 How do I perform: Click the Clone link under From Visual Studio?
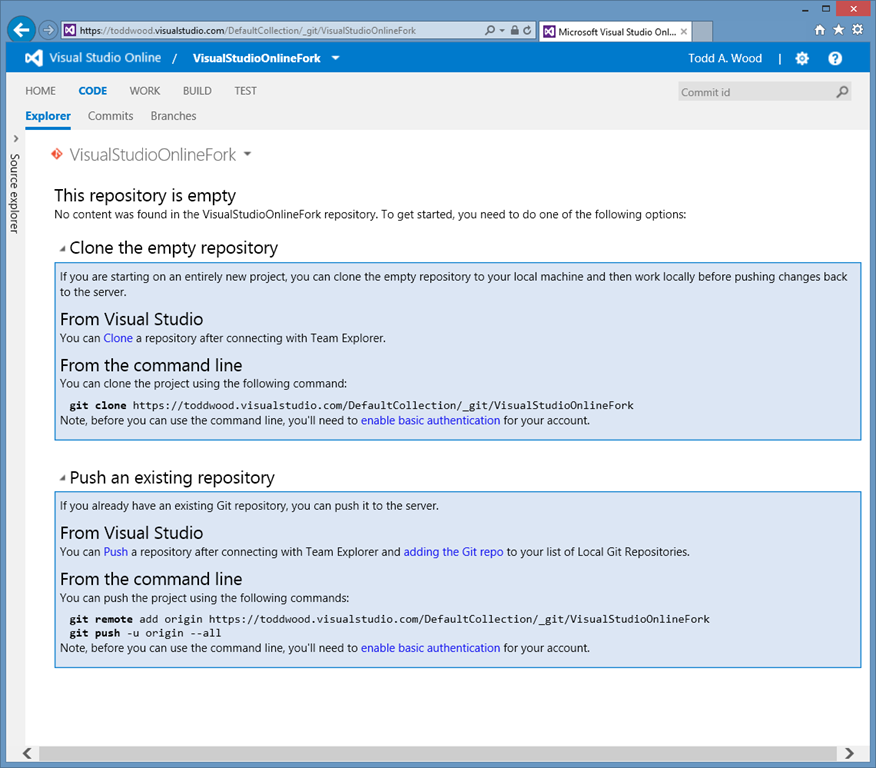coord(118,338)
